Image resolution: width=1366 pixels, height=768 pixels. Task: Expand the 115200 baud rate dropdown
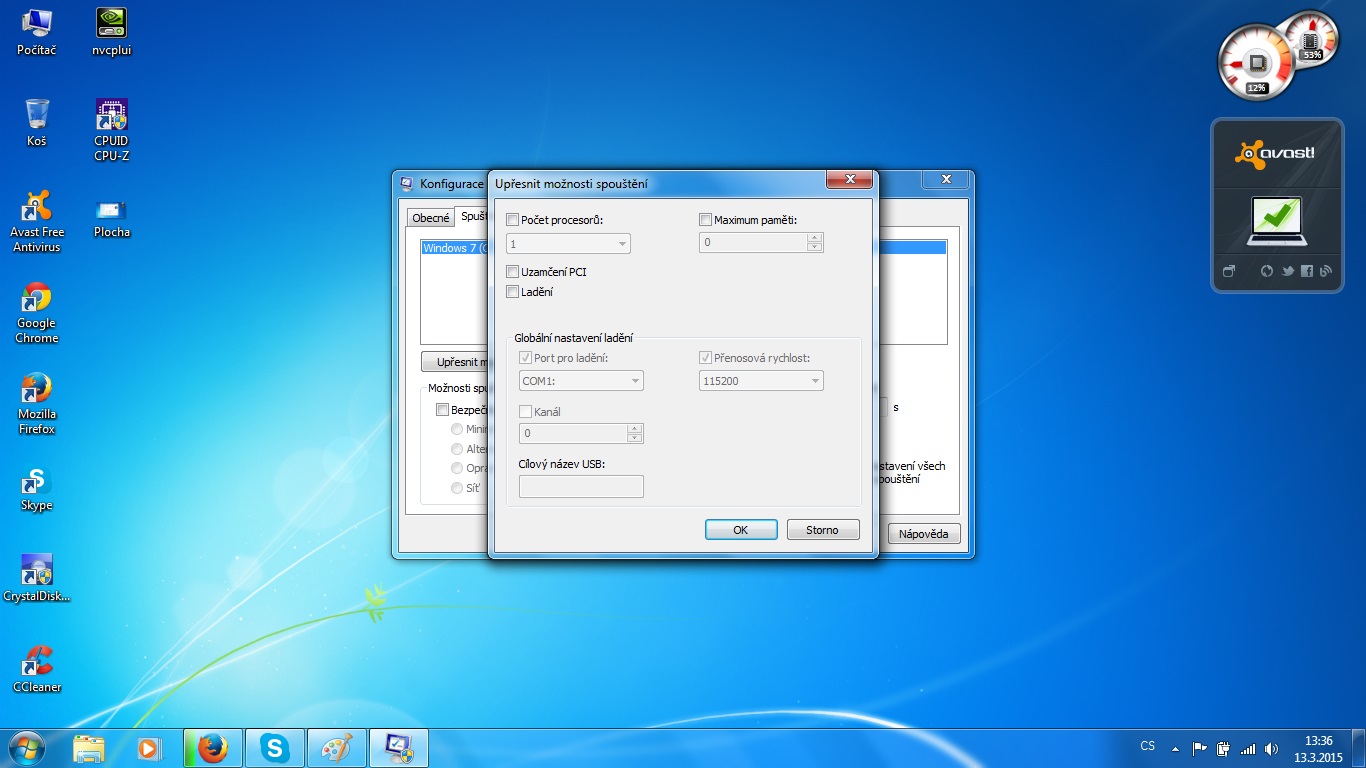click(x=760, y=381)
